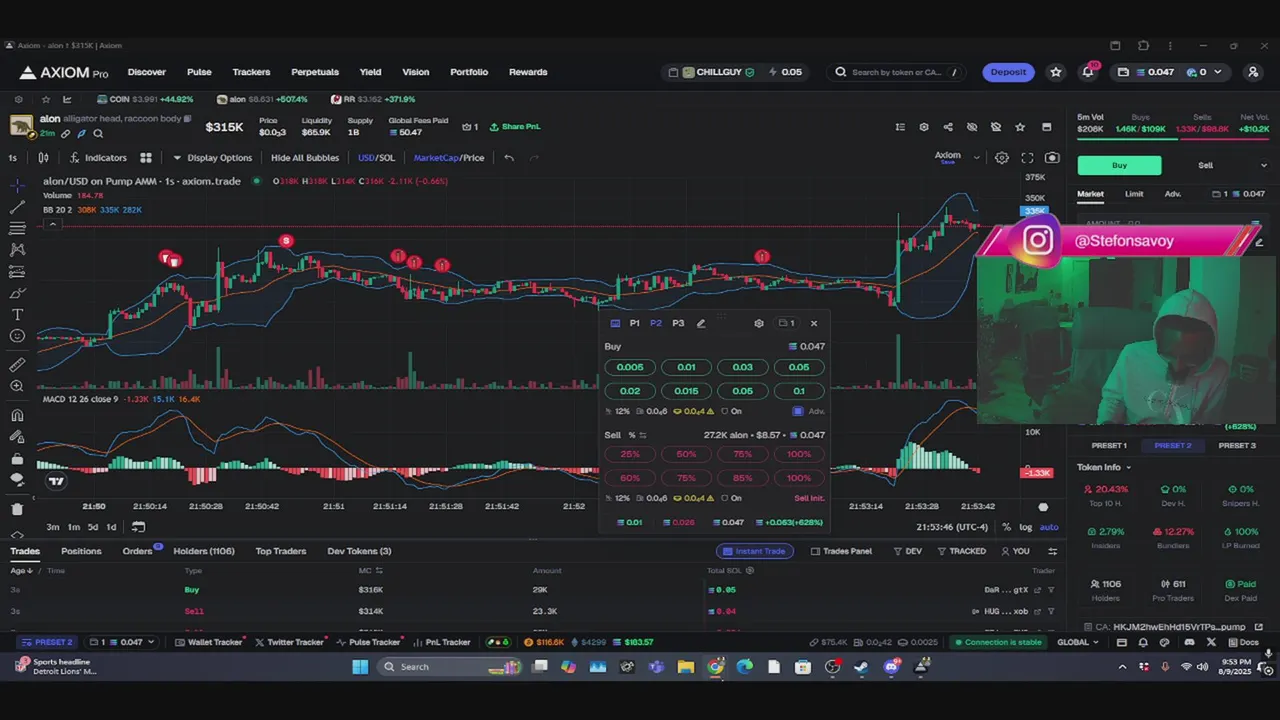The image size is (1280, 720).
Task: Open notifications bell icon
Action: (1088, 72)
